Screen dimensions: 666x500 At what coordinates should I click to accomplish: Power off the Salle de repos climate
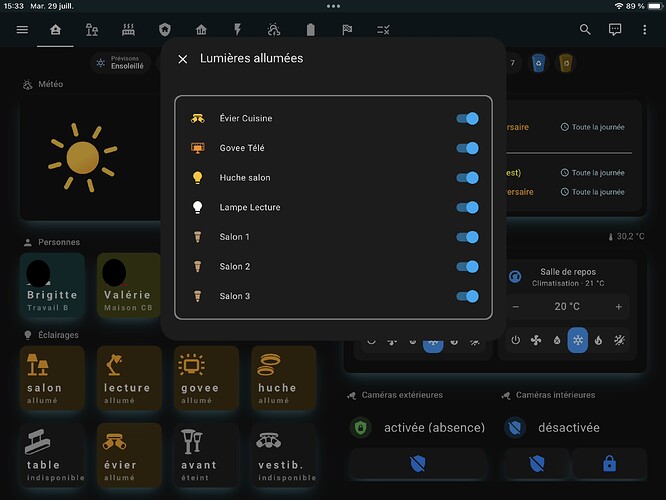[515, 340]
